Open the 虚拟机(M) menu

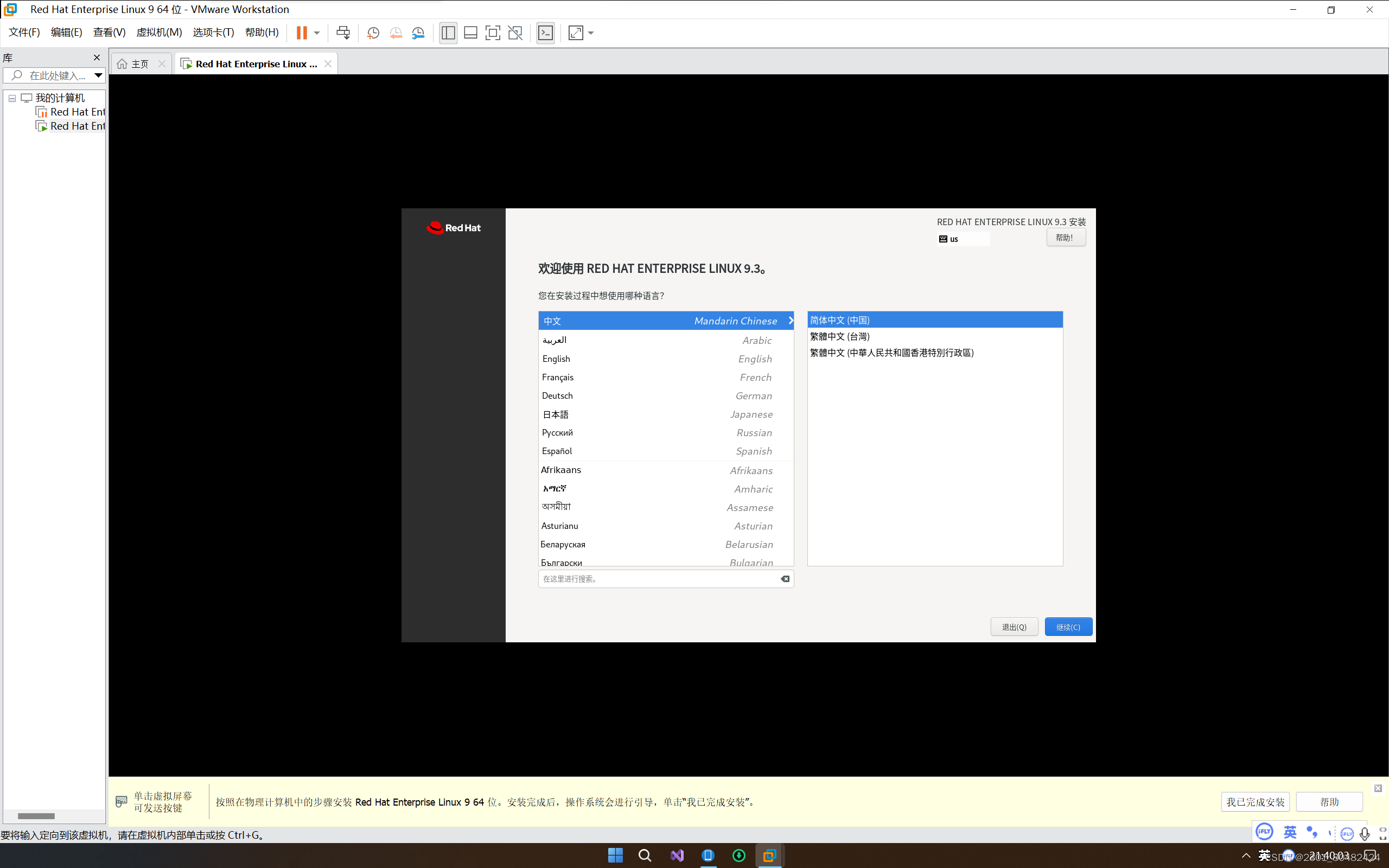(159, 32)
